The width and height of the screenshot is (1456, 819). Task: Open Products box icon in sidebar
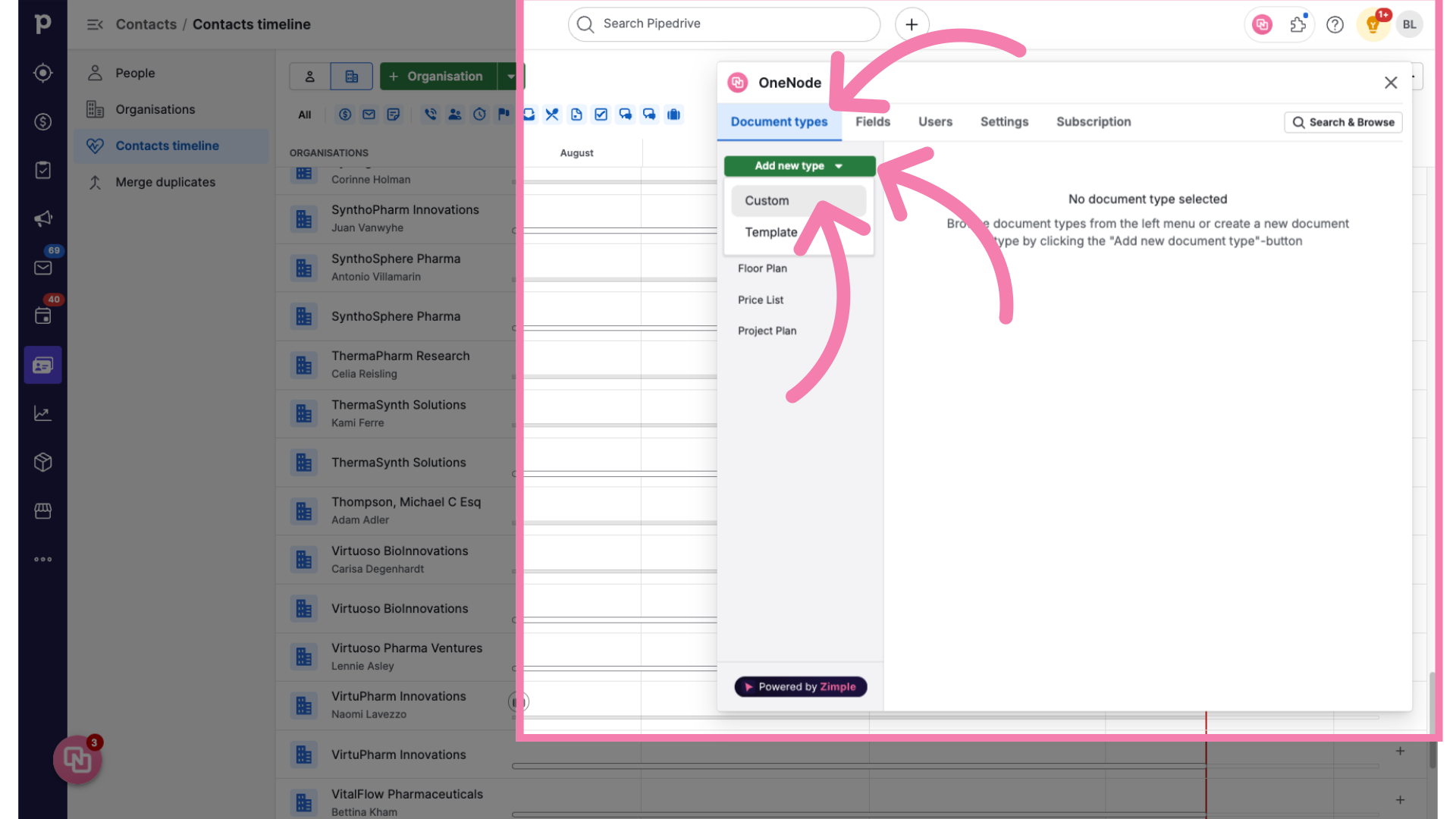(x=43, y=462)
